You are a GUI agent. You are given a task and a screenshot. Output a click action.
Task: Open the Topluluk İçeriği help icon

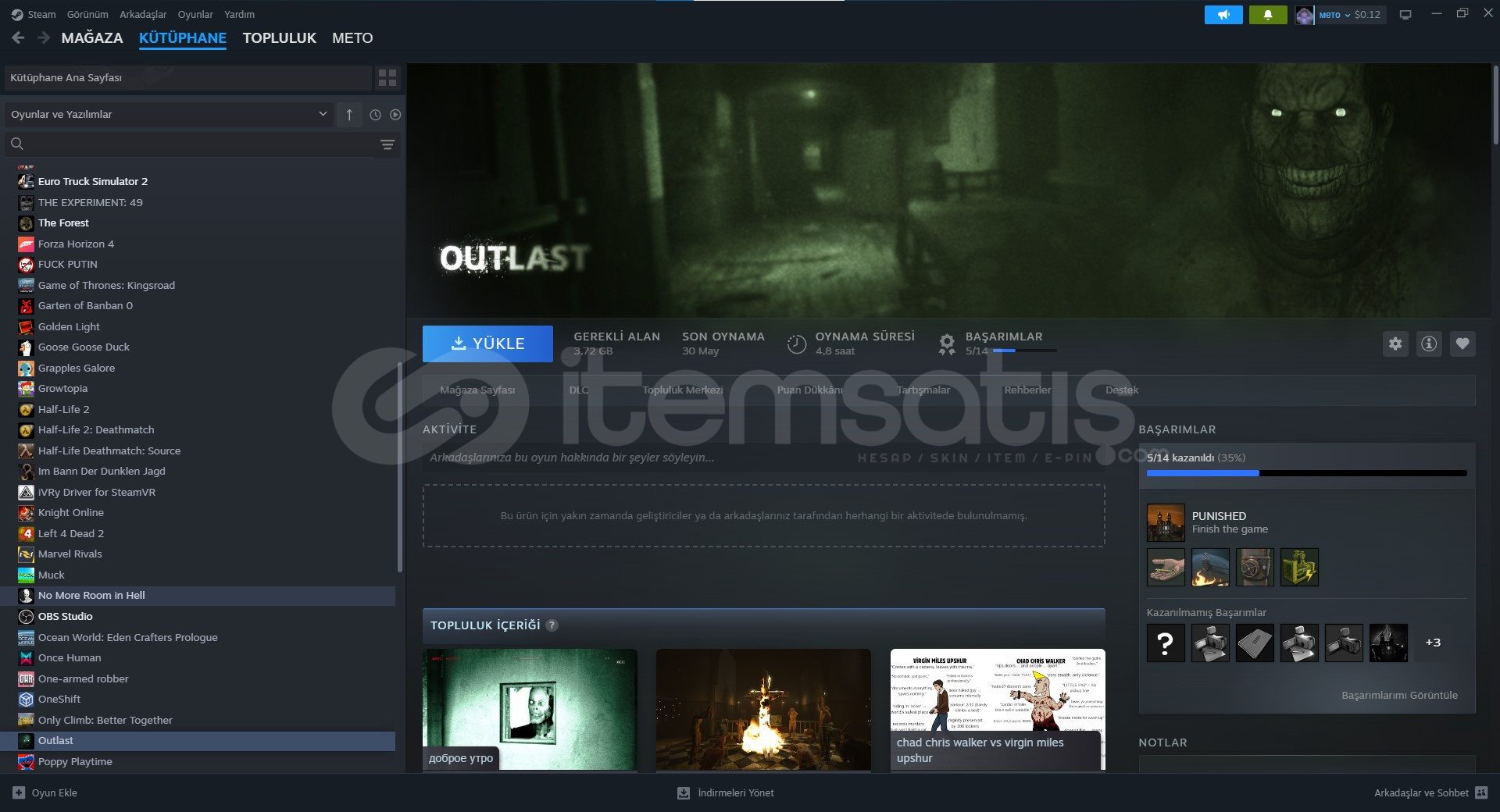(x=552, y=625)
